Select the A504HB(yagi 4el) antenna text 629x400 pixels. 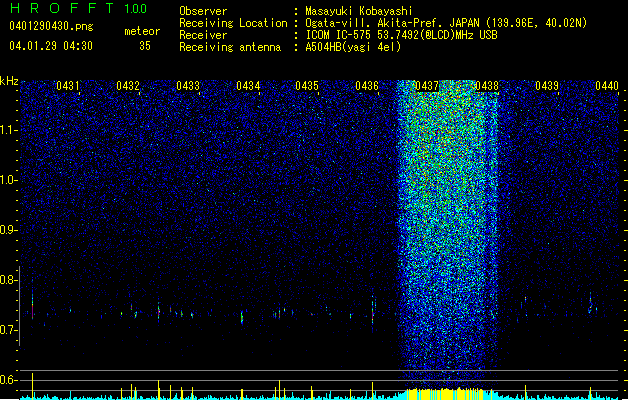pos(353,47)
